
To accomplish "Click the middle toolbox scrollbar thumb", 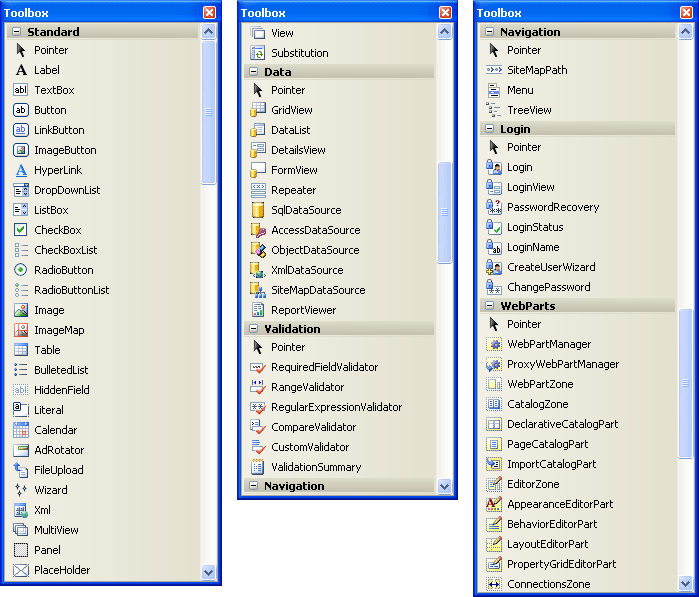I will click(x=444, y=212).
